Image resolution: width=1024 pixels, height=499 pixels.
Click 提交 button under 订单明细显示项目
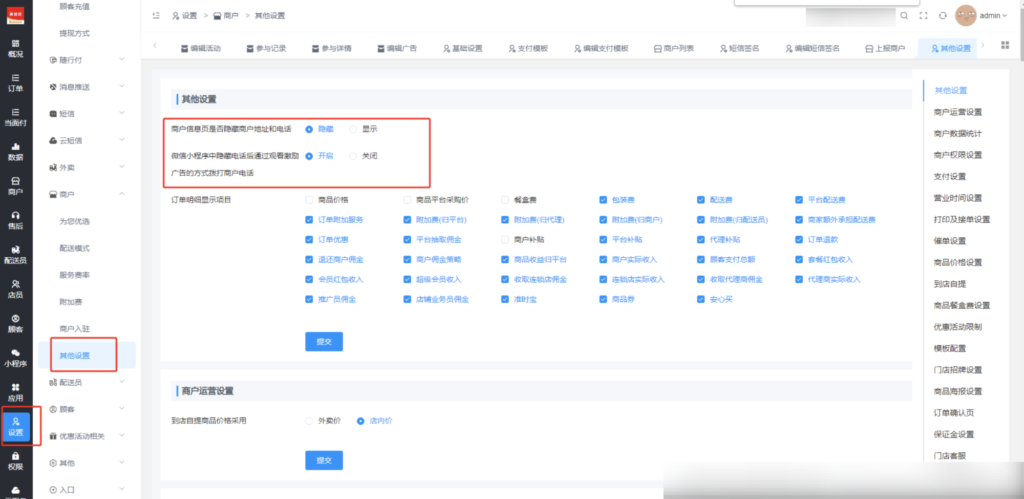(323, 341)
